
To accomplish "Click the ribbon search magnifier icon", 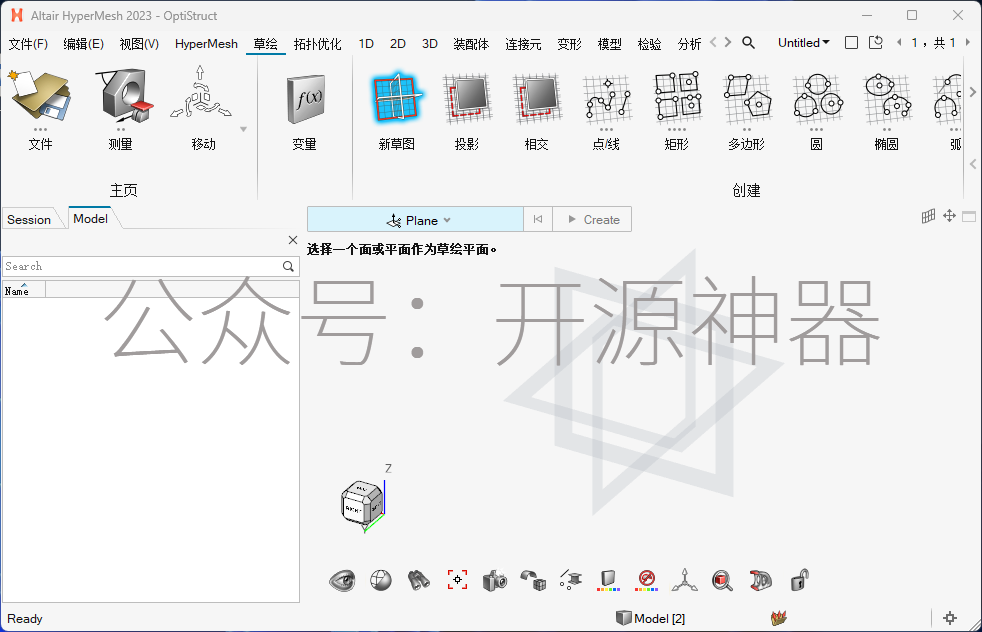I will tap(748, 43).
